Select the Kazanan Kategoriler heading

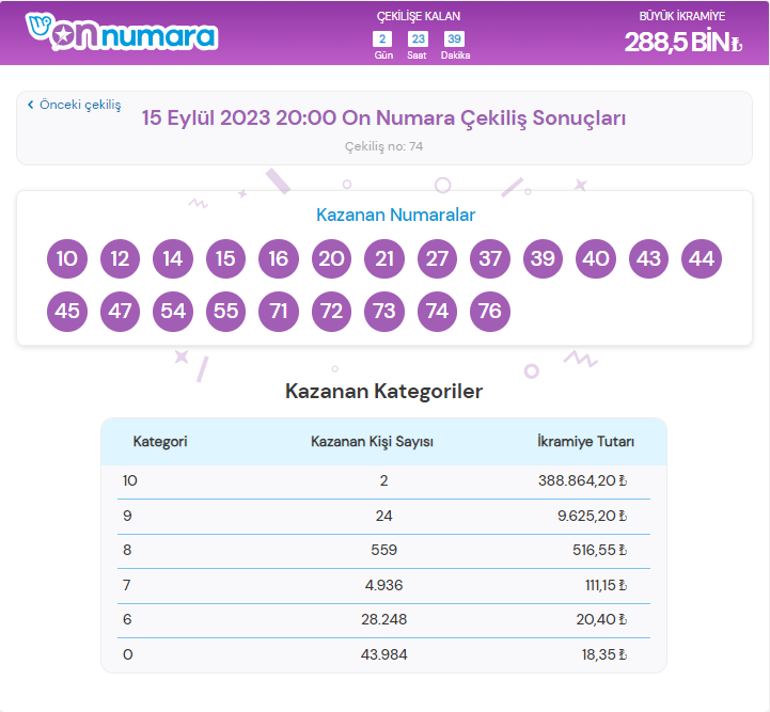[384, 391]
